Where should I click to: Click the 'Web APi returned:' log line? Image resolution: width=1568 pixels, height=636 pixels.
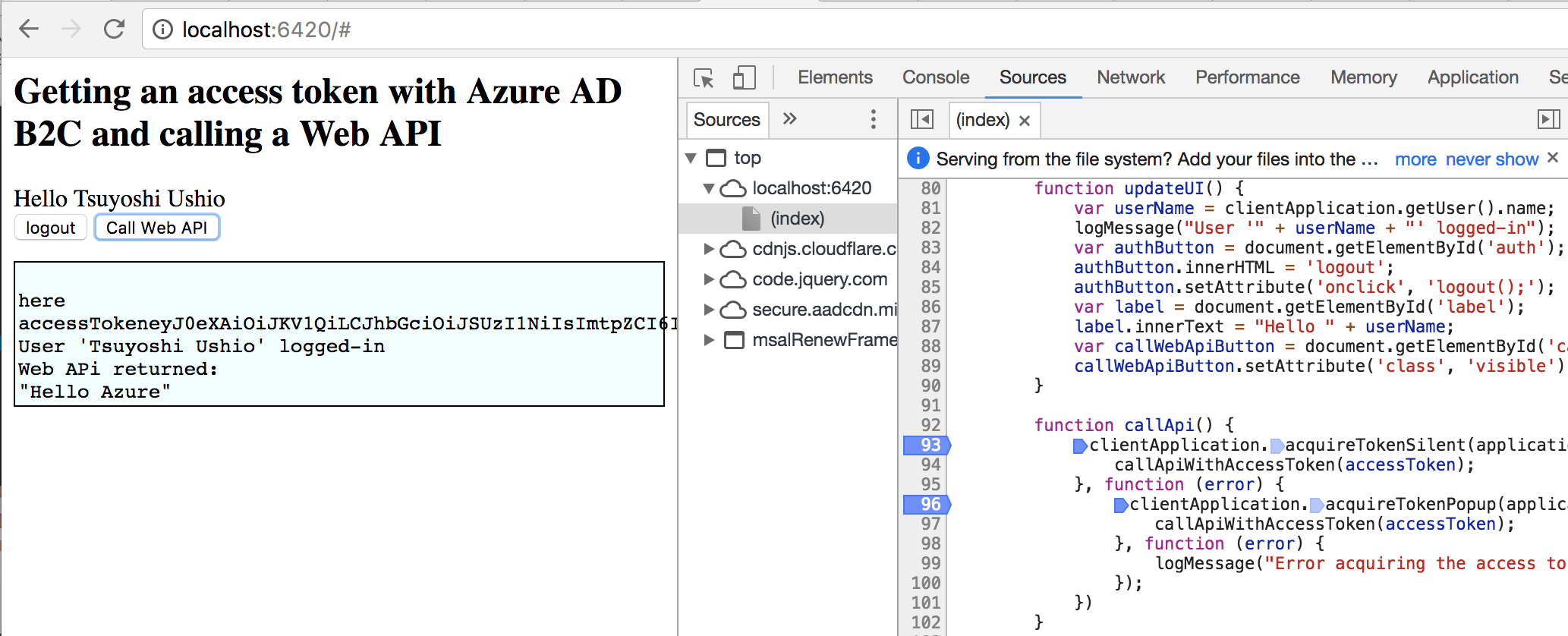pos(118,369)
